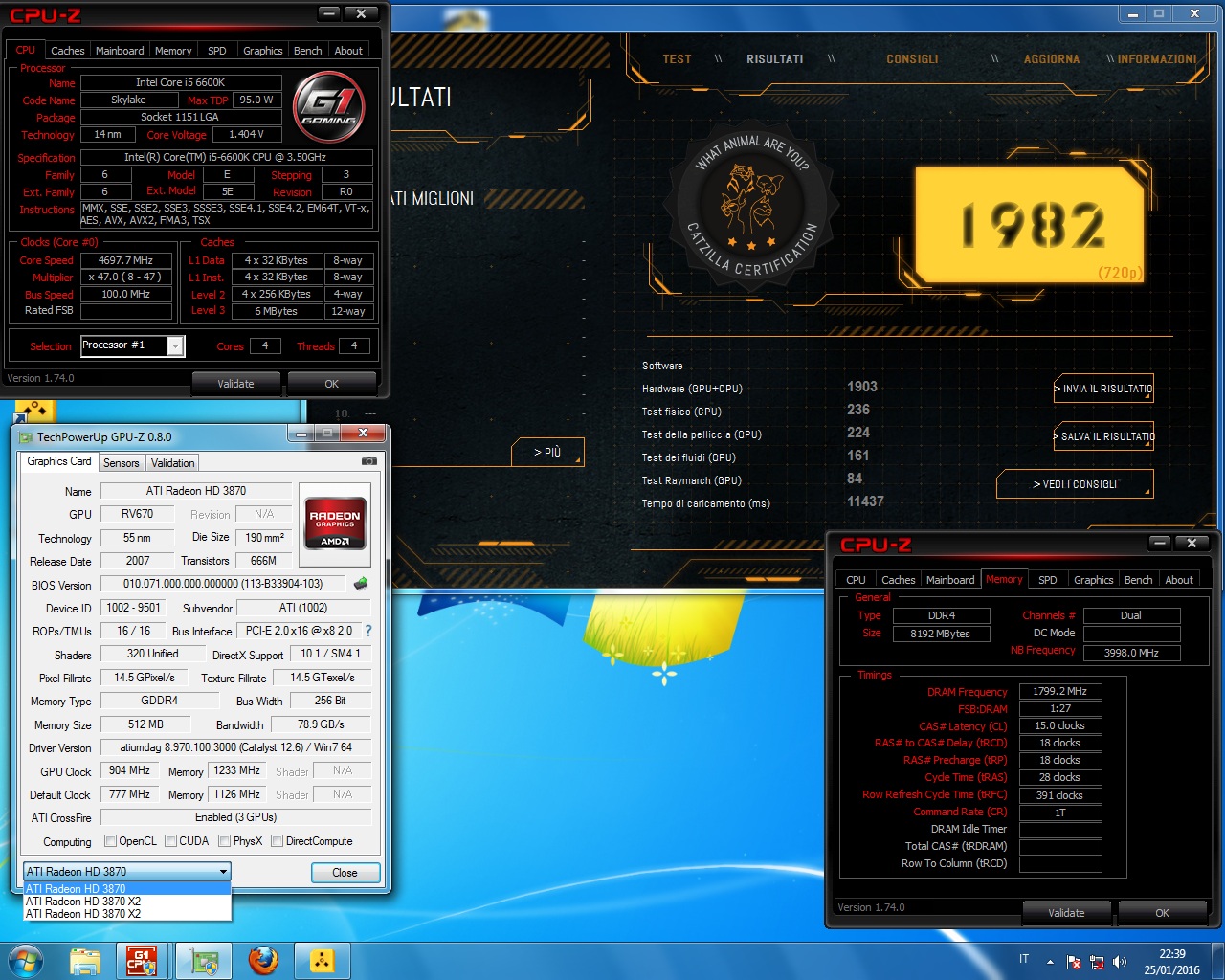Click the IT language indicator in taskbar

coord(1024,959)
